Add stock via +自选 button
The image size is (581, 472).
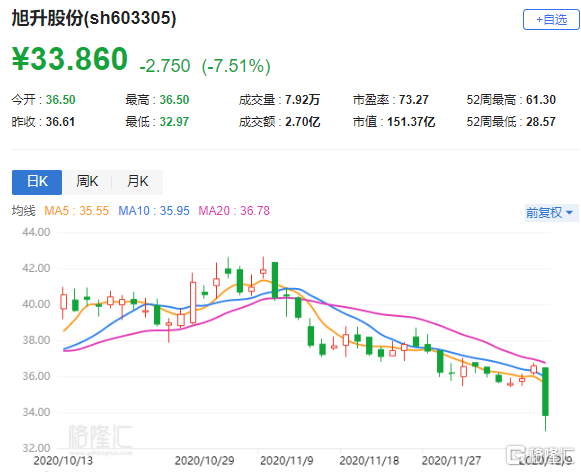pos(551,20)
